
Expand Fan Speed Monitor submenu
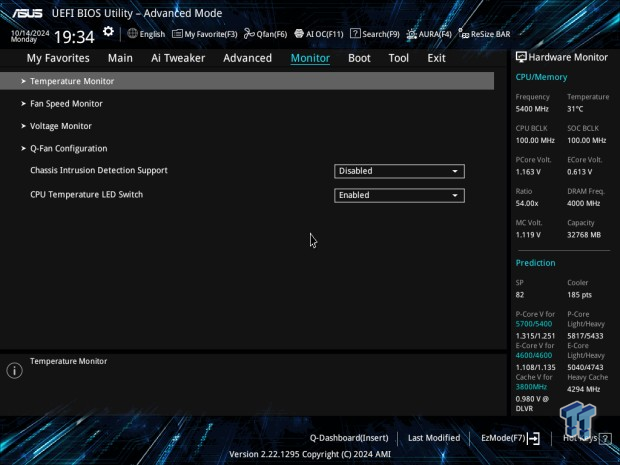(66, 104)
